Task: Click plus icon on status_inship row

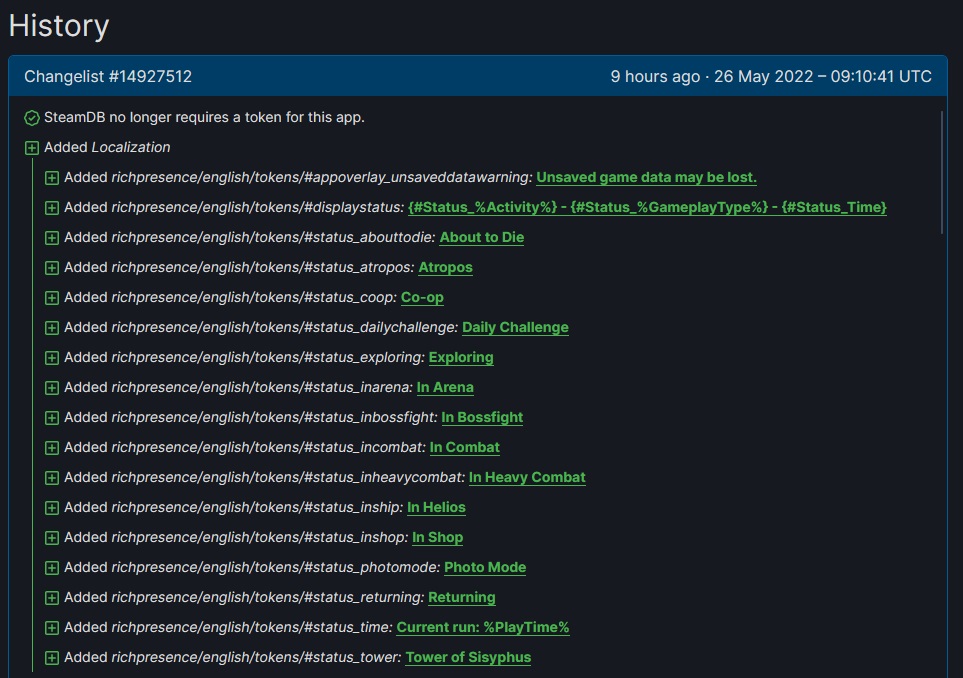Action: coord(52,508)
